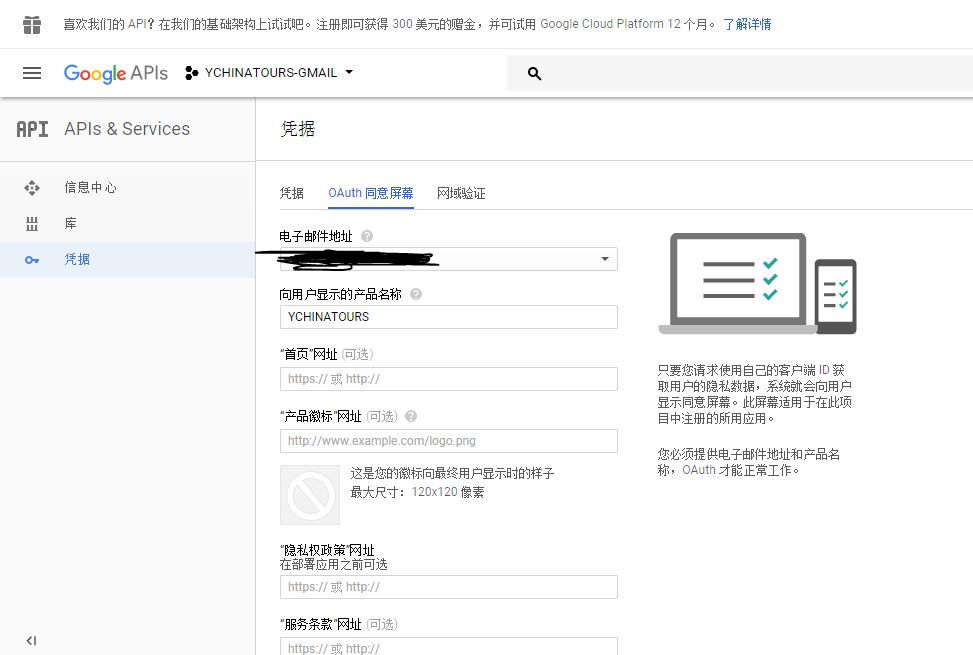Click the gift icon in promo banner
This screenshot has height=655, width=973.
[x=32, y=25]
